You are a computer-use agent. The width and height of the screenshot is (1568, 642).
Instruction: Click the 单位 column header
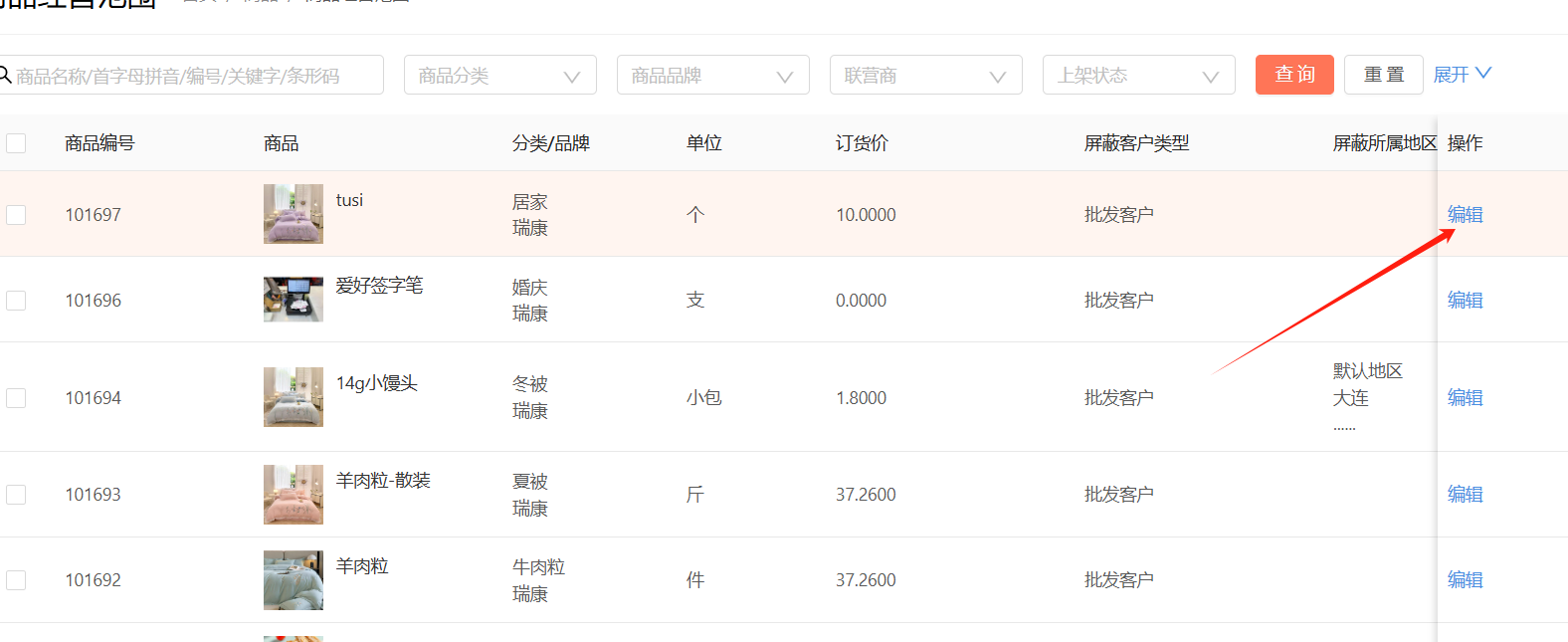[x=704, y=143]
